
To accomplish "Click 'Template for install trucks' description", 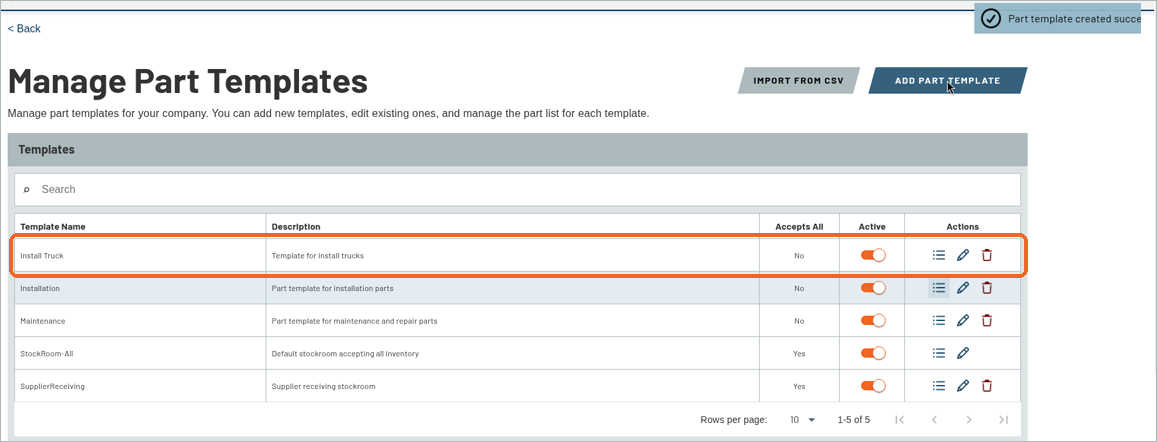I will [318, 256].
